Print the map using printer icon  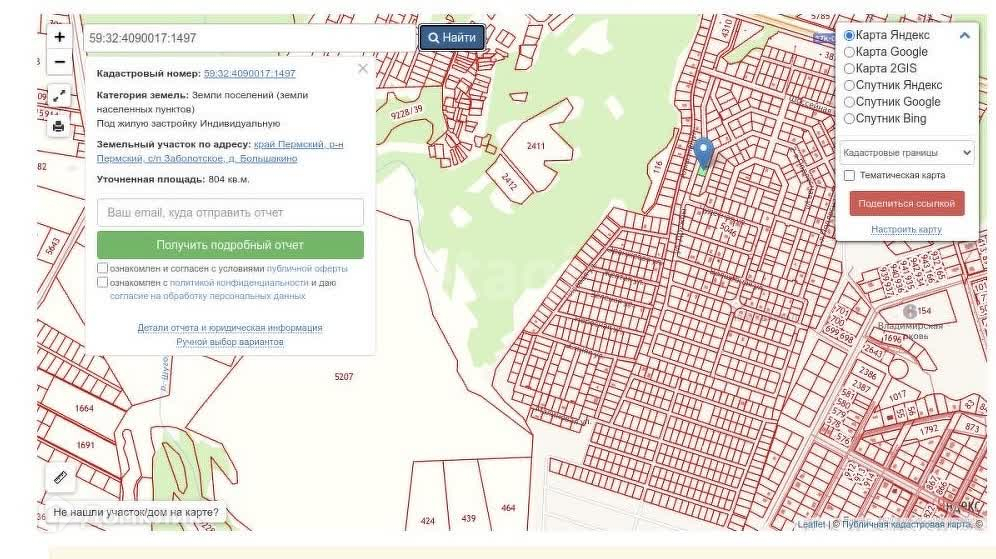pyautogui.click(x=58, y=126)
